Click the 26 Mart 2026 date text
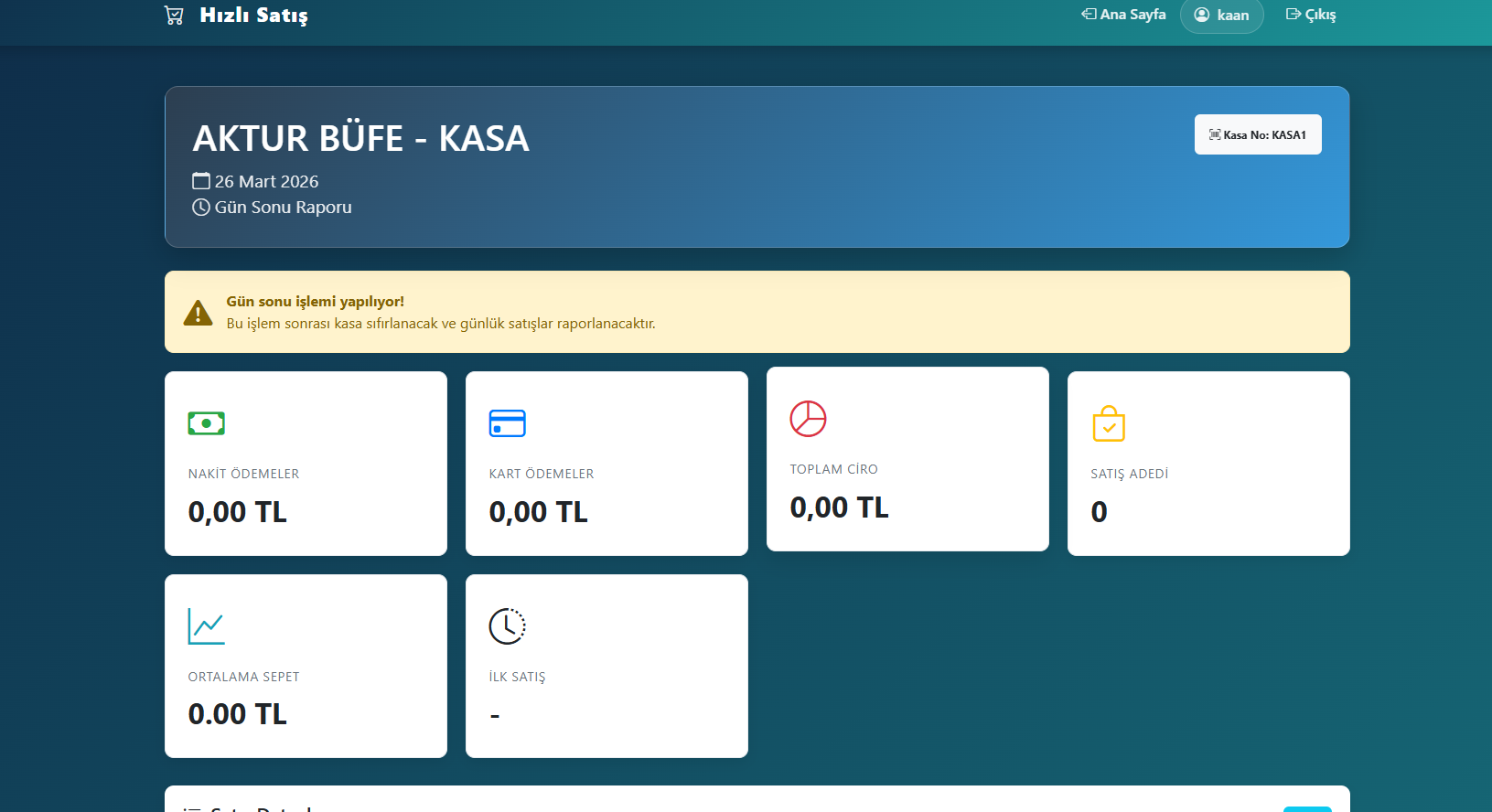 (x=266, y=182)
